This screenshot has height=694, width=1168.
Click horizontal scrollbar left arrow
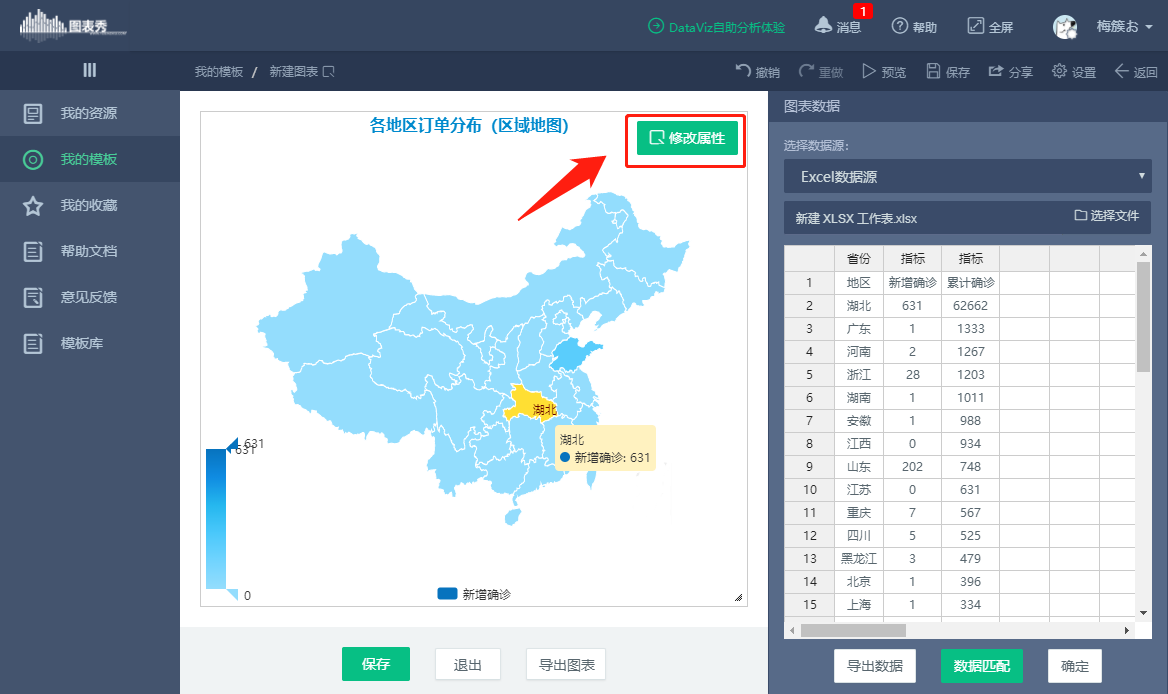coord(792,631)
